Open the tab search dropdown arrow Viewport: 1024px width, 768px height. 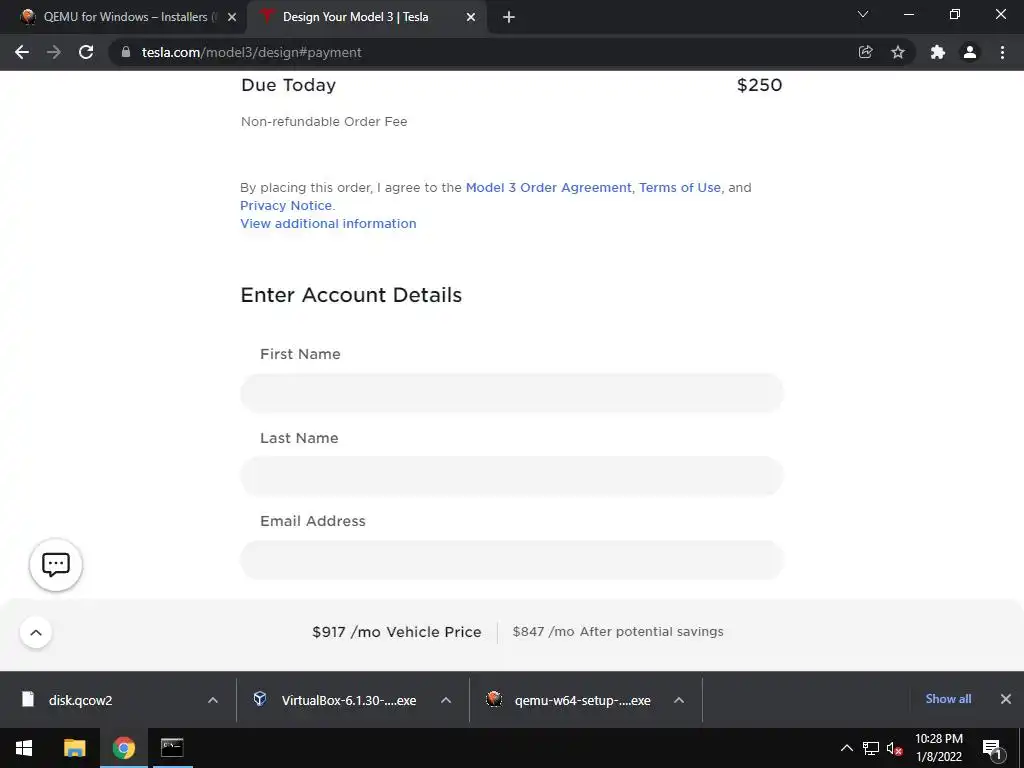point(863,14)
